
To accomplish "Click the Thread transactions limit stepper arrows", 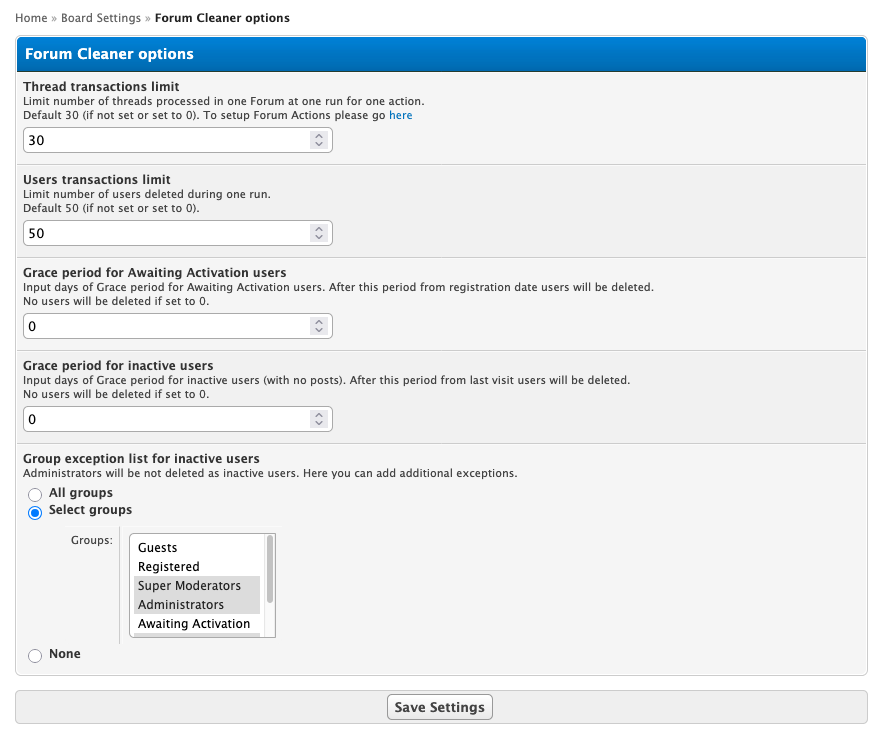I will pos(319,141).
